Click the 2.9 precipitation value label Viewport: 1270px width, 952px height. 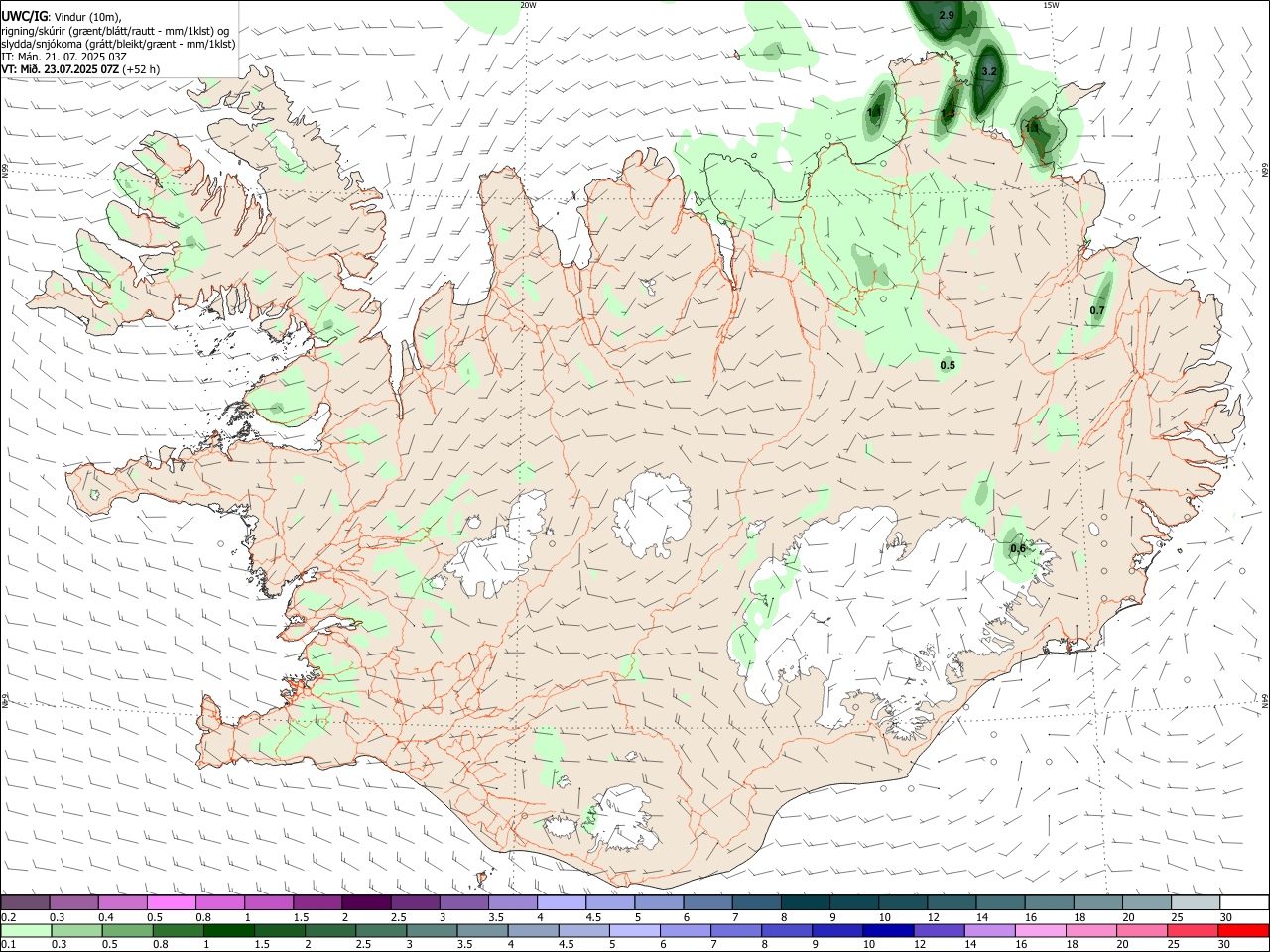click(x=947, y=15)
